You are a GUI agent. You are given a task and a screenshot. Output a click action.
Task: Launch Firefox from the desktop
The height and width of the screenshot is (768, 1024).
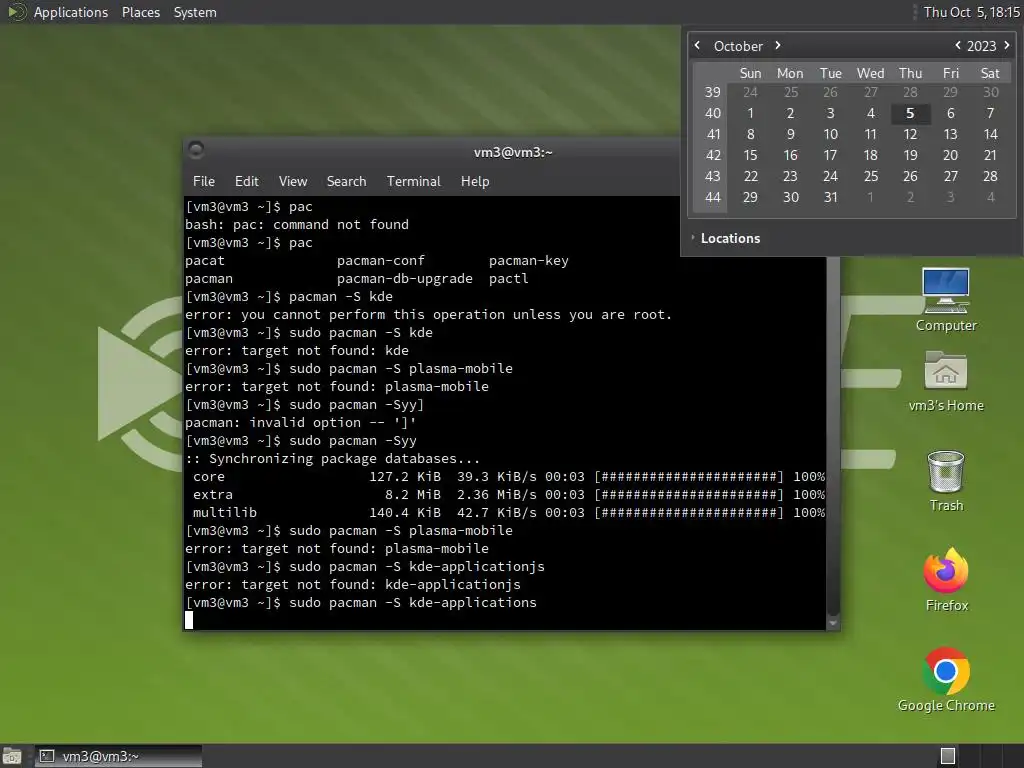click(946, 580)
